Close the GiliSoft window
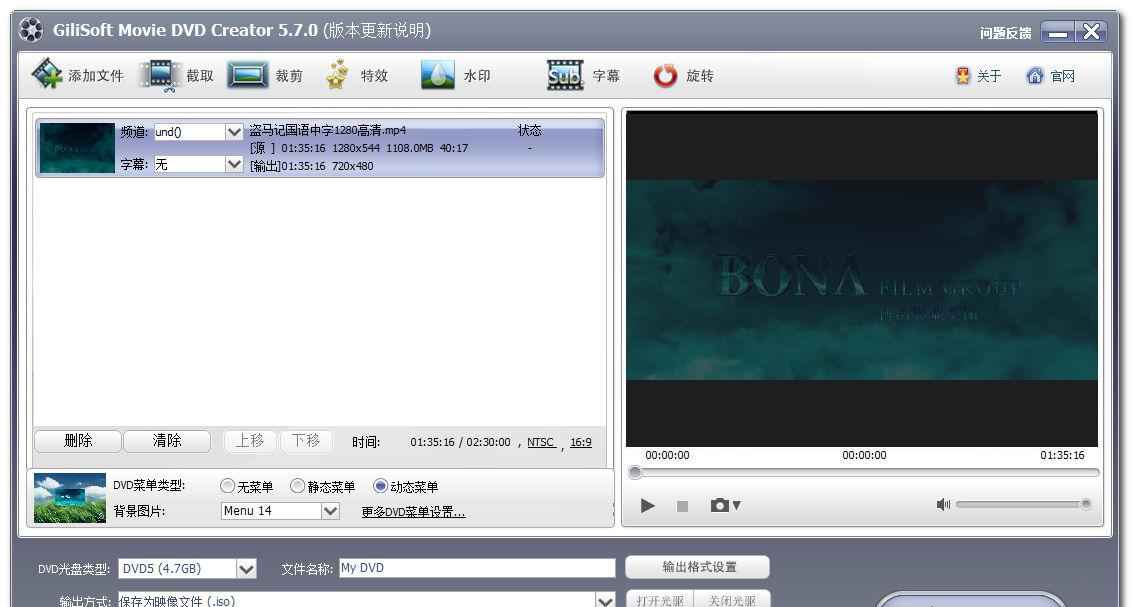Viewport: 1131px width, 607px height. click(1091, 32)
